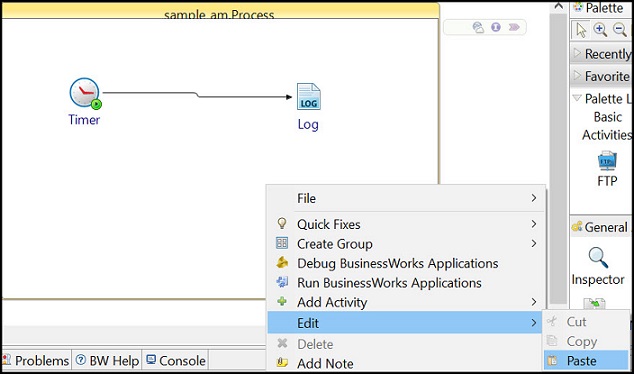The width and height of the screenshot is (634, 374).
Task: Click the Paste clipboard icon
Action: click(x=552, y=360)
